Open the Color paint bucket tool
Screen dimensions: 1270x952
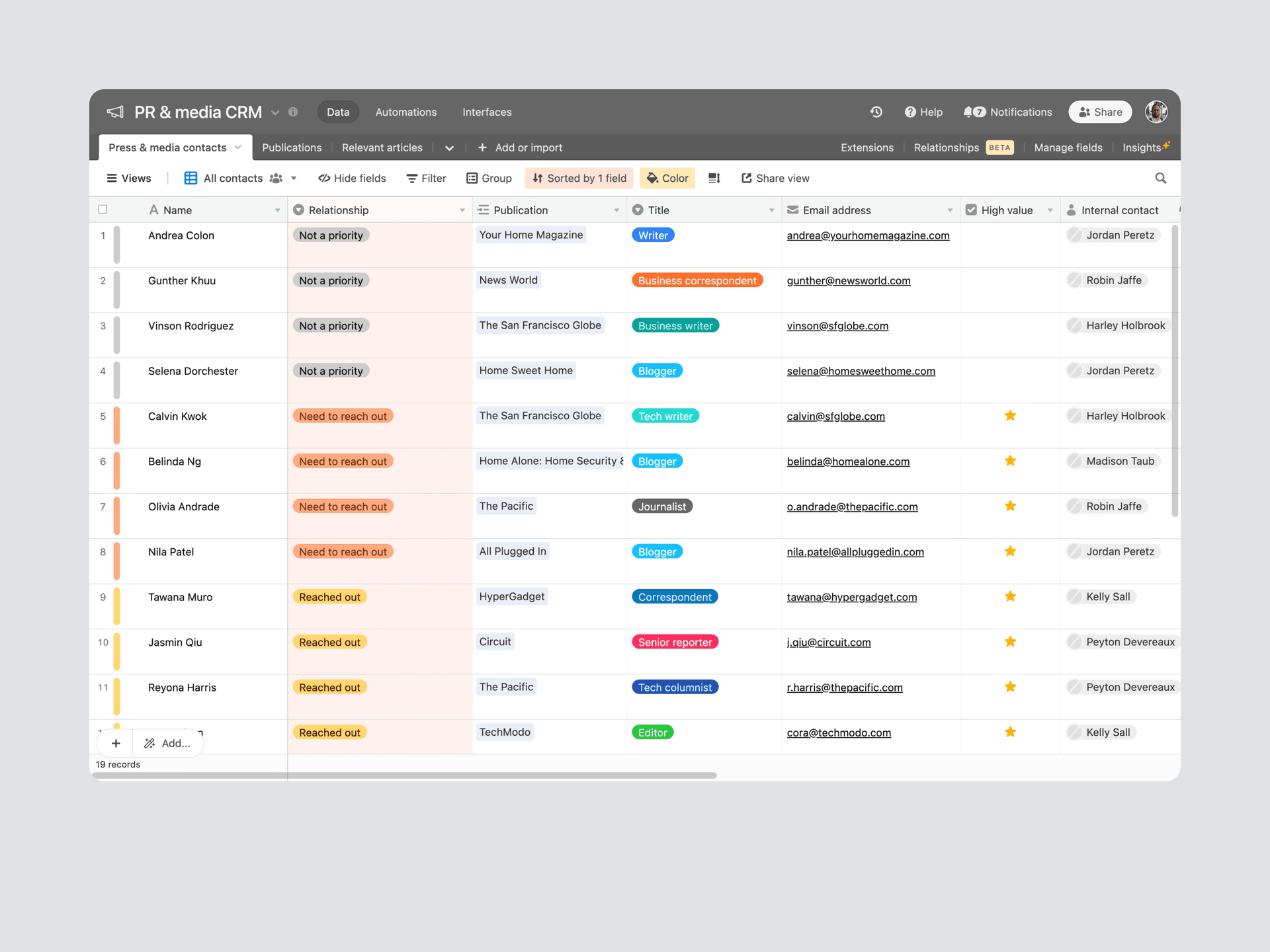(667, 178)
